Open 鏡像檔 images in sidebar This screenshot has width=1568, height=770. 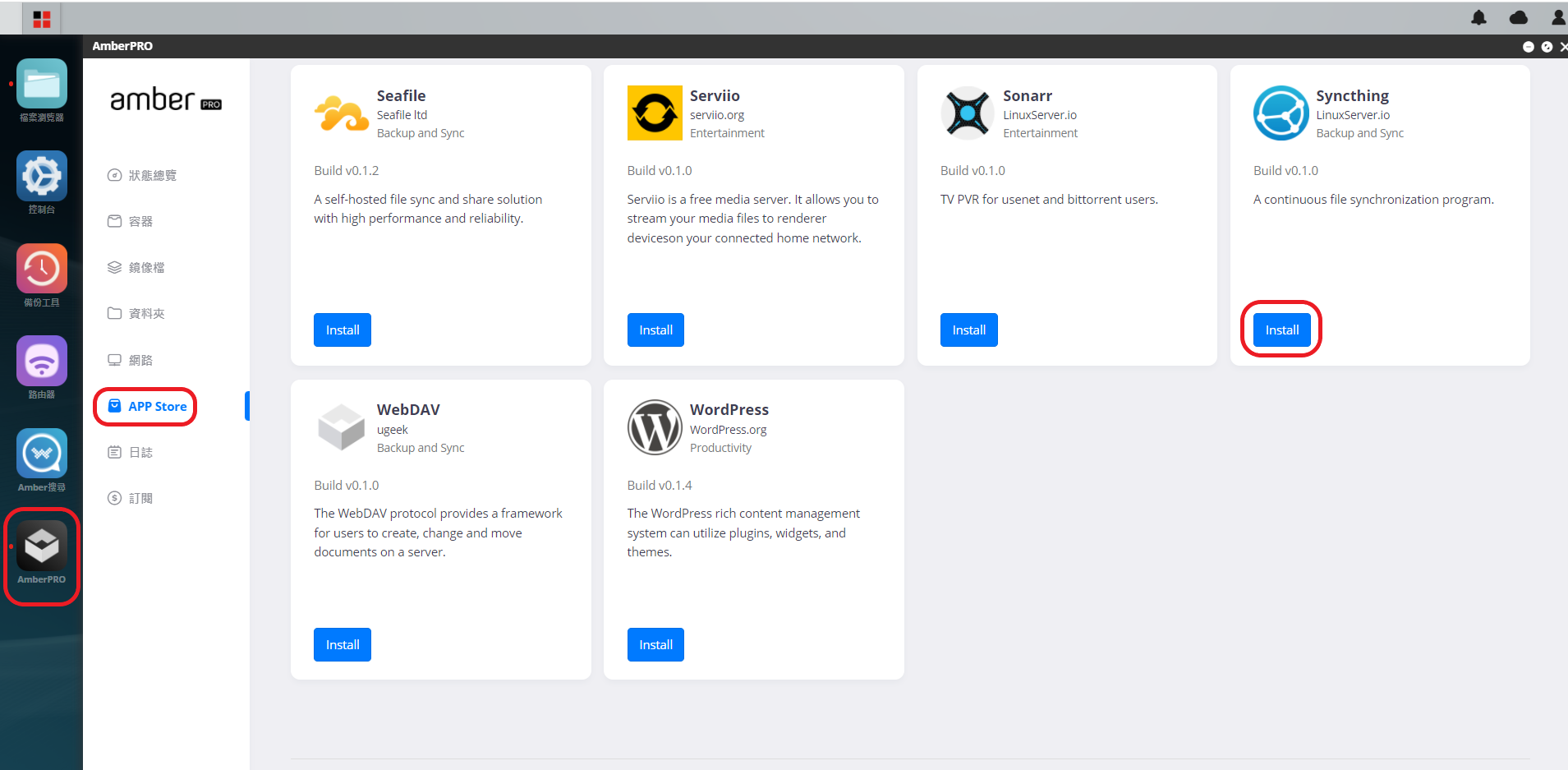click(136, 267)
